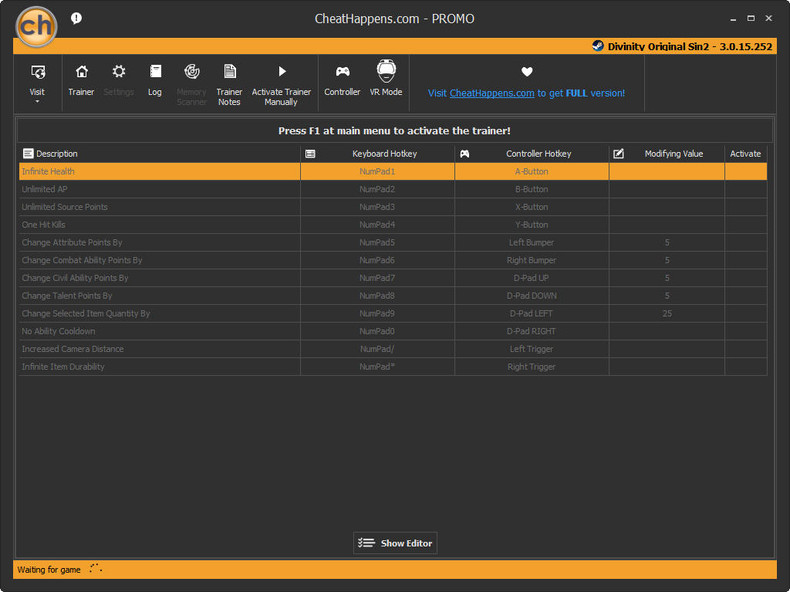Click the Y-Button controller hotkey cell
790x592 pixels.
coord(532,225)
